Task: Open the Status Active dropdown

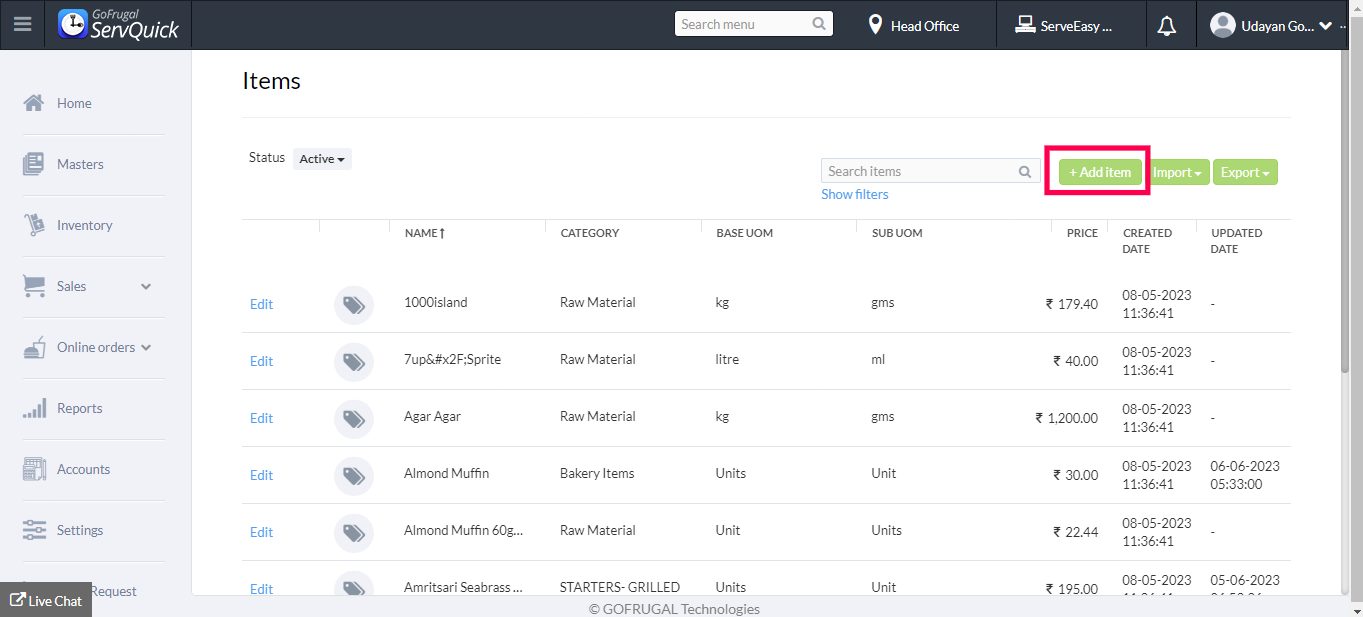Action: coord(322,159)
